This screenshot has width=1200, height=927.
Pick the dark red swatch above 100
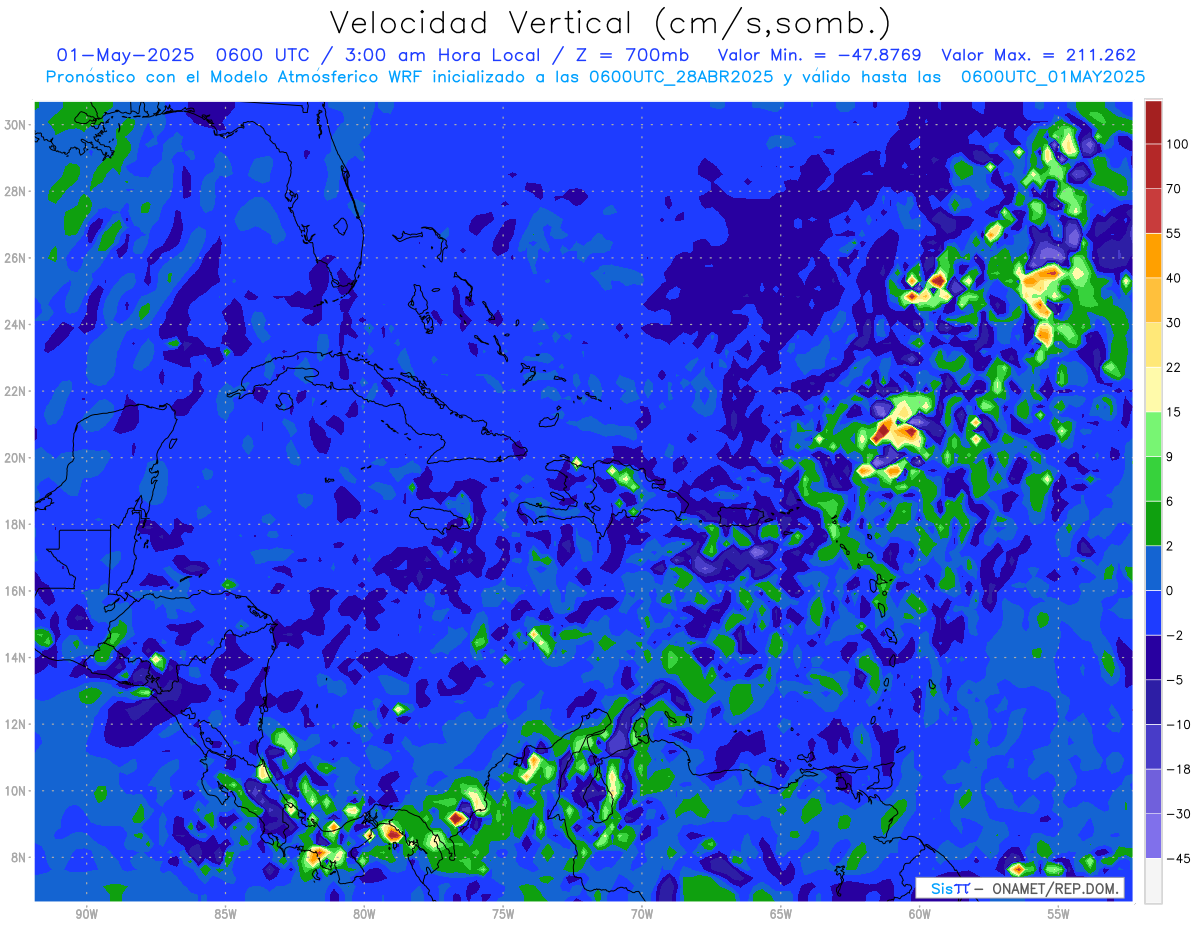[1153, 122]
